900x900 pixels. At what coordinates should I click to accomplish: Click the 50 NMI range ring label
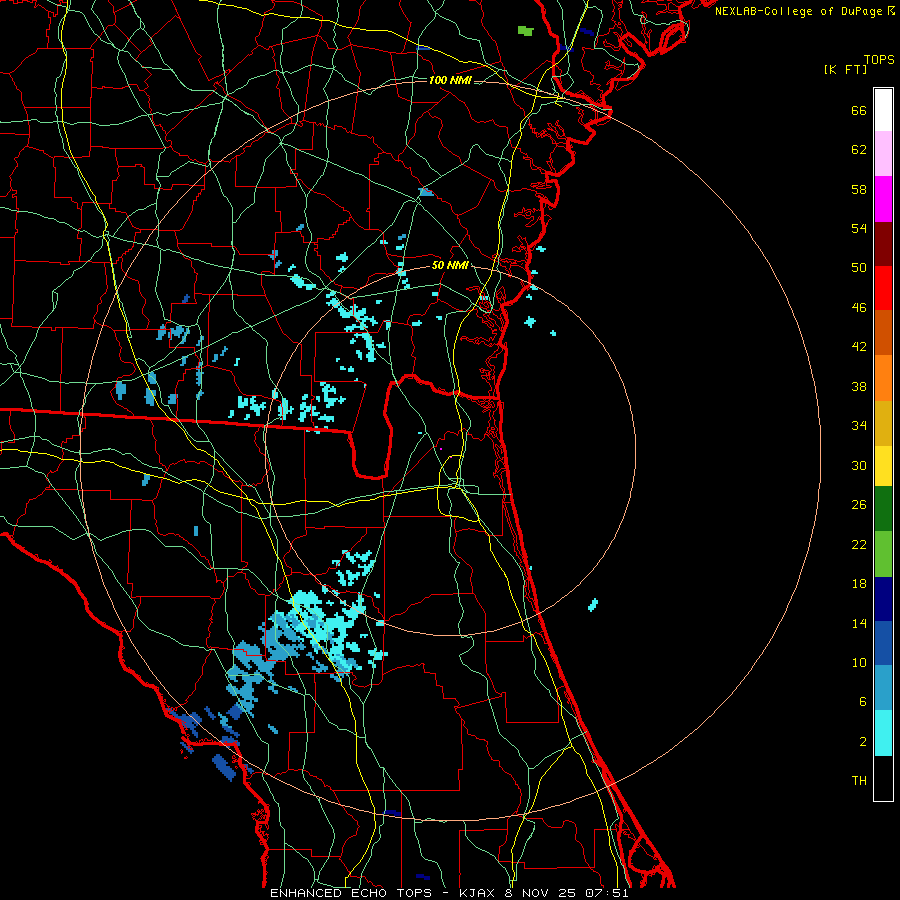(x=450, y=266)
